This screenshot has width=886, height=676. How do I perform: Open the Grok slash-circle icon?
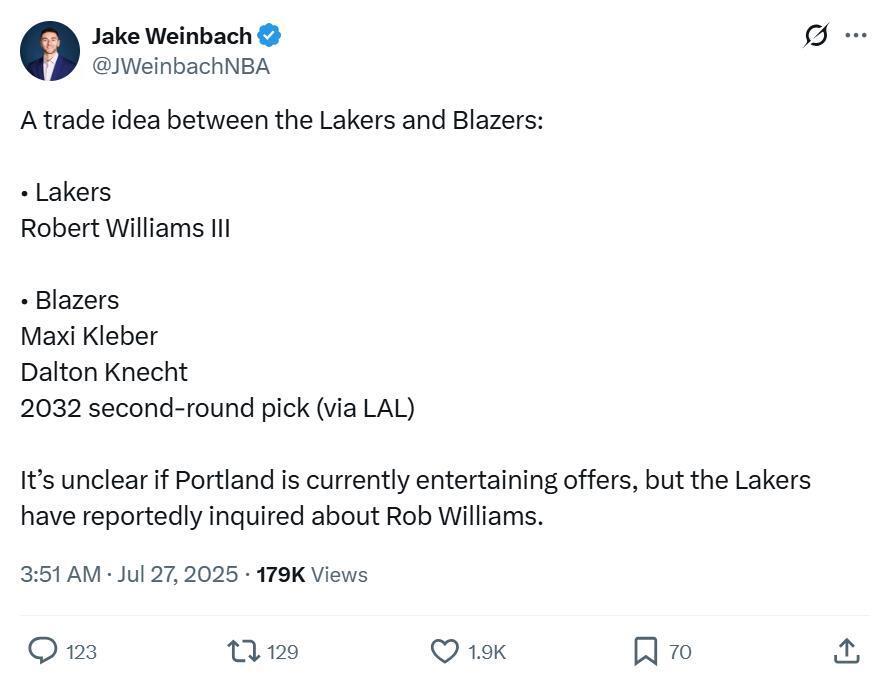click(816, 36)
